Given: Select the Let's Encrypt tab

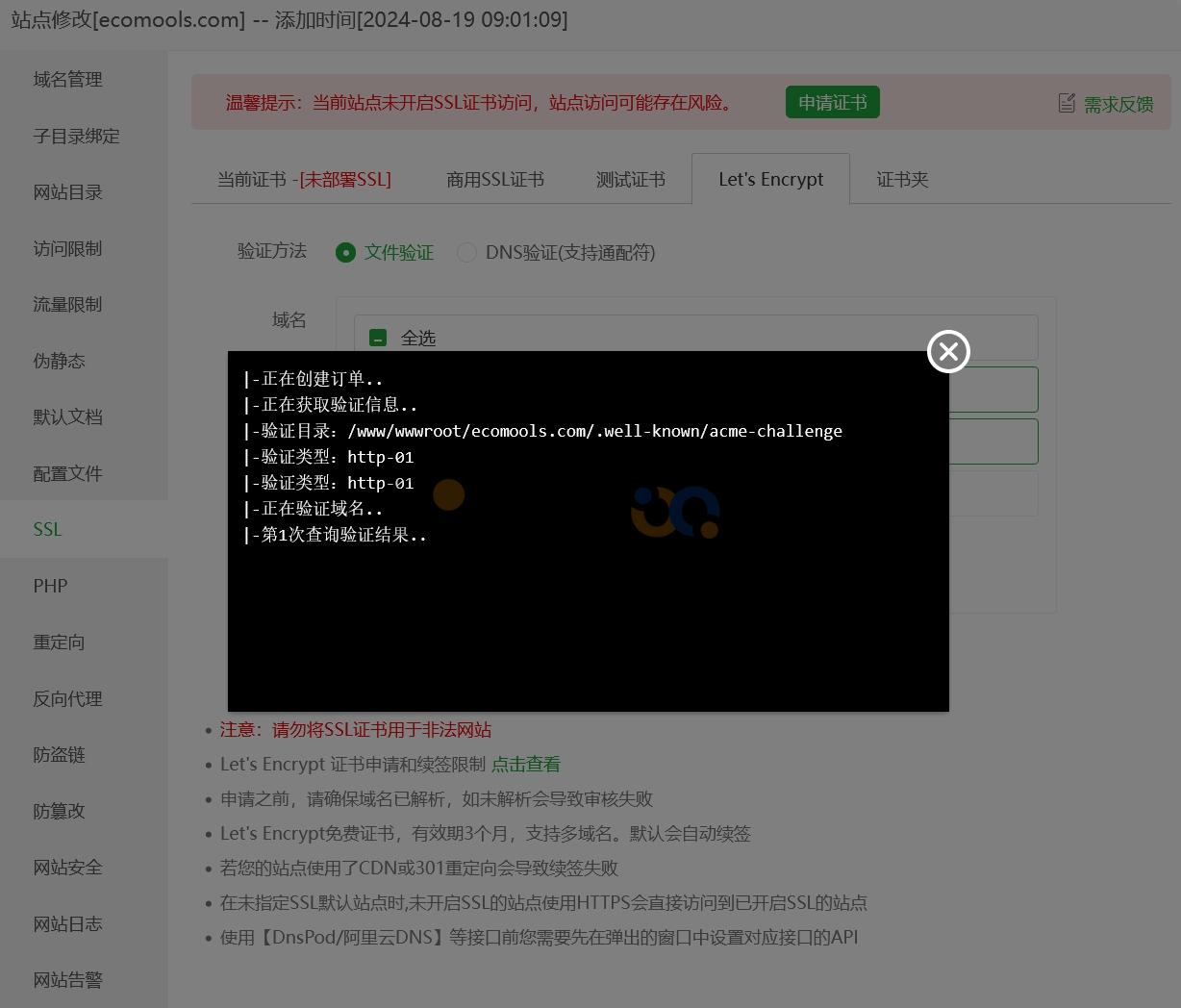Looking at the screenshot, I should [770, 179].
